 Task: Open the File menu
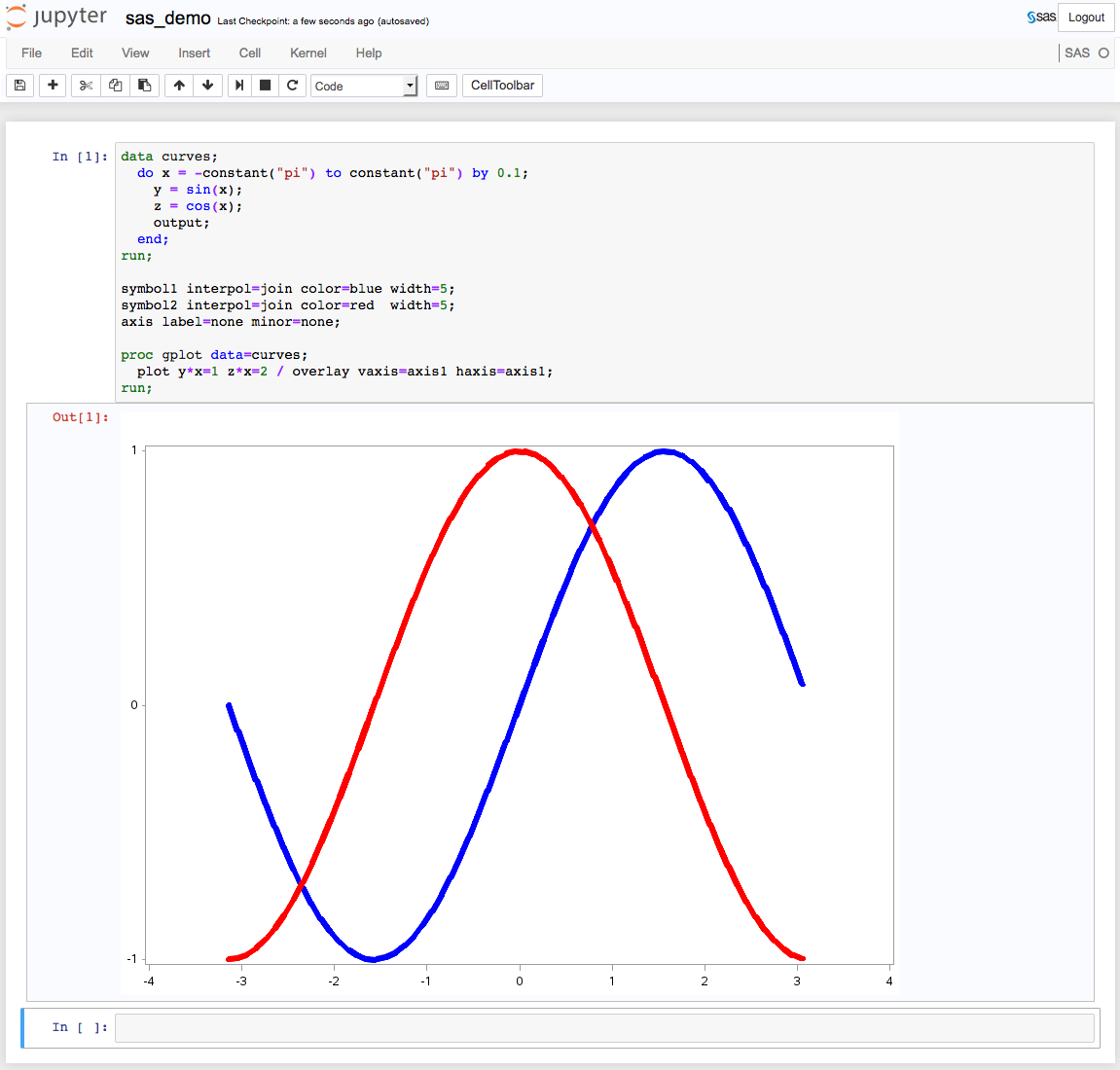point(31,53)
